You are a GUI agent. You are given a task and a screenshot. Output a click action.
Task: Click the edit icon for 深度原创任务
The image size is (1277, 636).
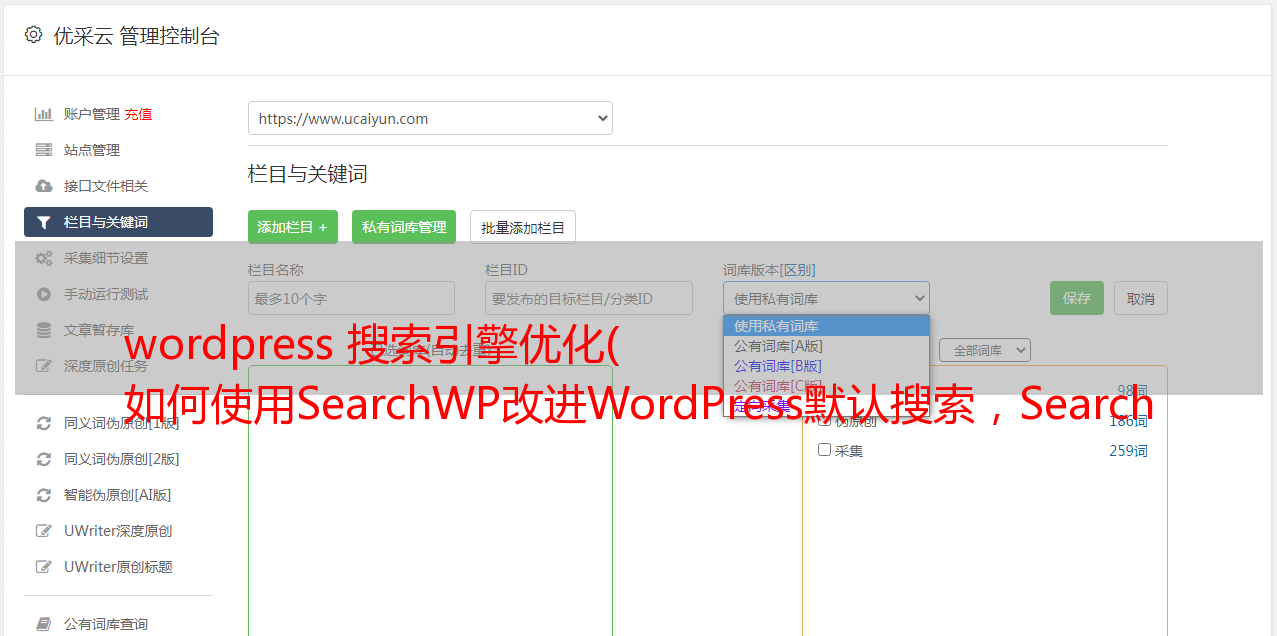tap(44, 366)
